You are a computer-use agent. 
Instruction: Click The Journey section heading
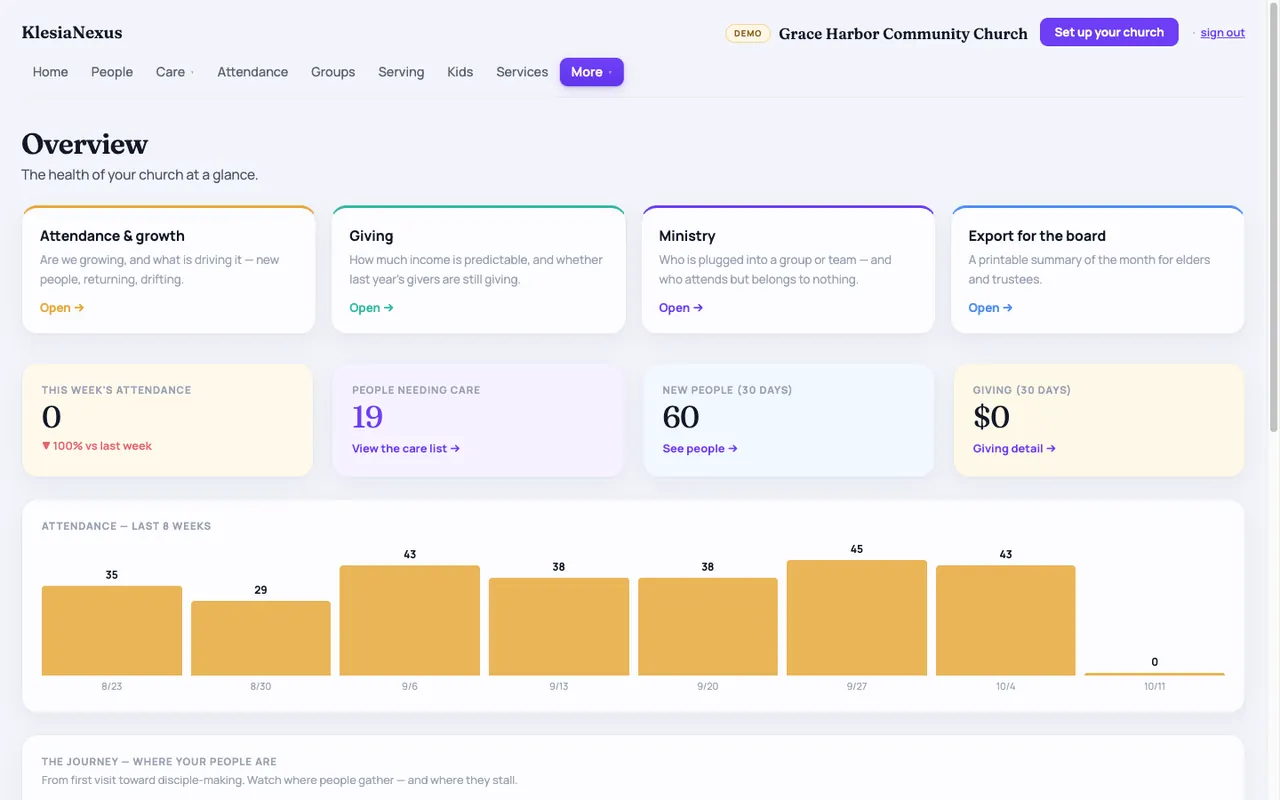point(159,762)
